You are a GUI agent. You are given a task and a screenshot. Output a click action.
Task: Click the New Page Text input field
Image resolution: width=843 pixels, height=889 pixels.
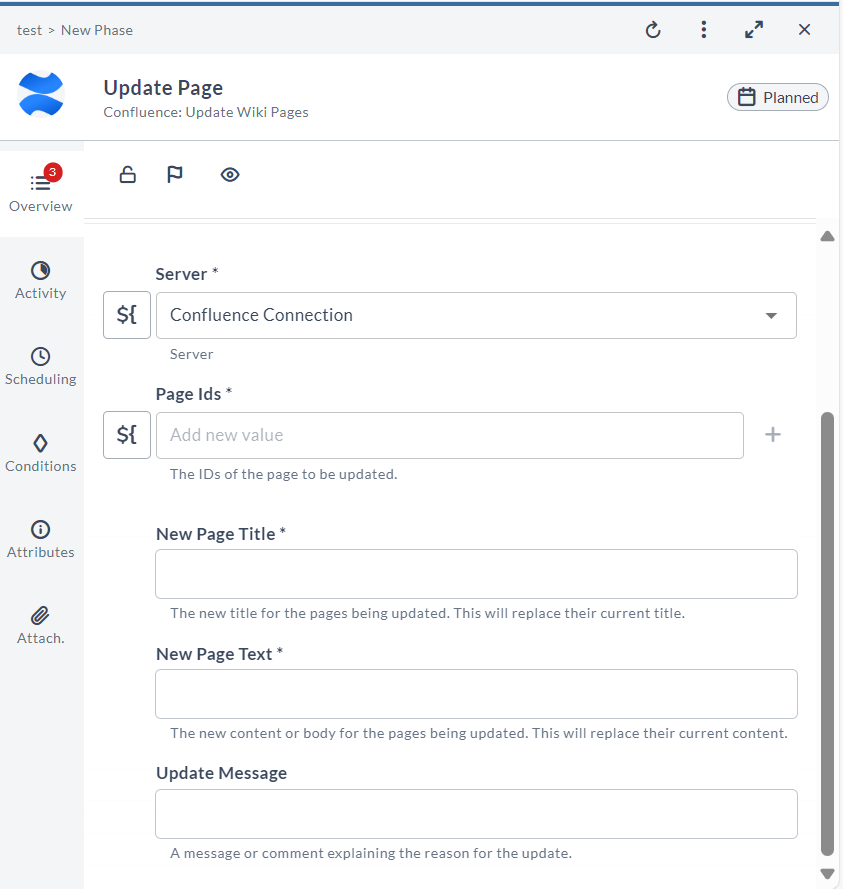(476, 694)
